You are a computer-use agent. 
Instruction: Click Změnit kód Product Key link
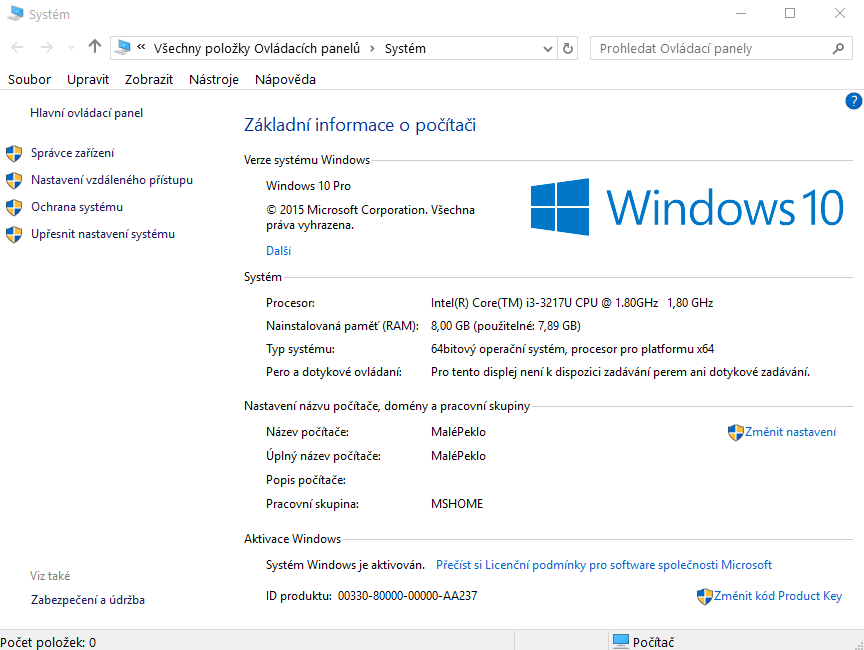(777, 596)
